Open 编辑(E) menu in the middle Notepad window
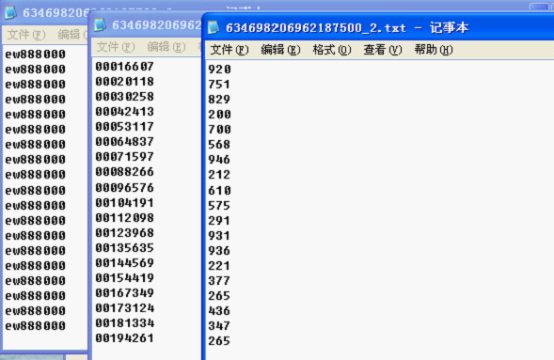 coord(166,47)
